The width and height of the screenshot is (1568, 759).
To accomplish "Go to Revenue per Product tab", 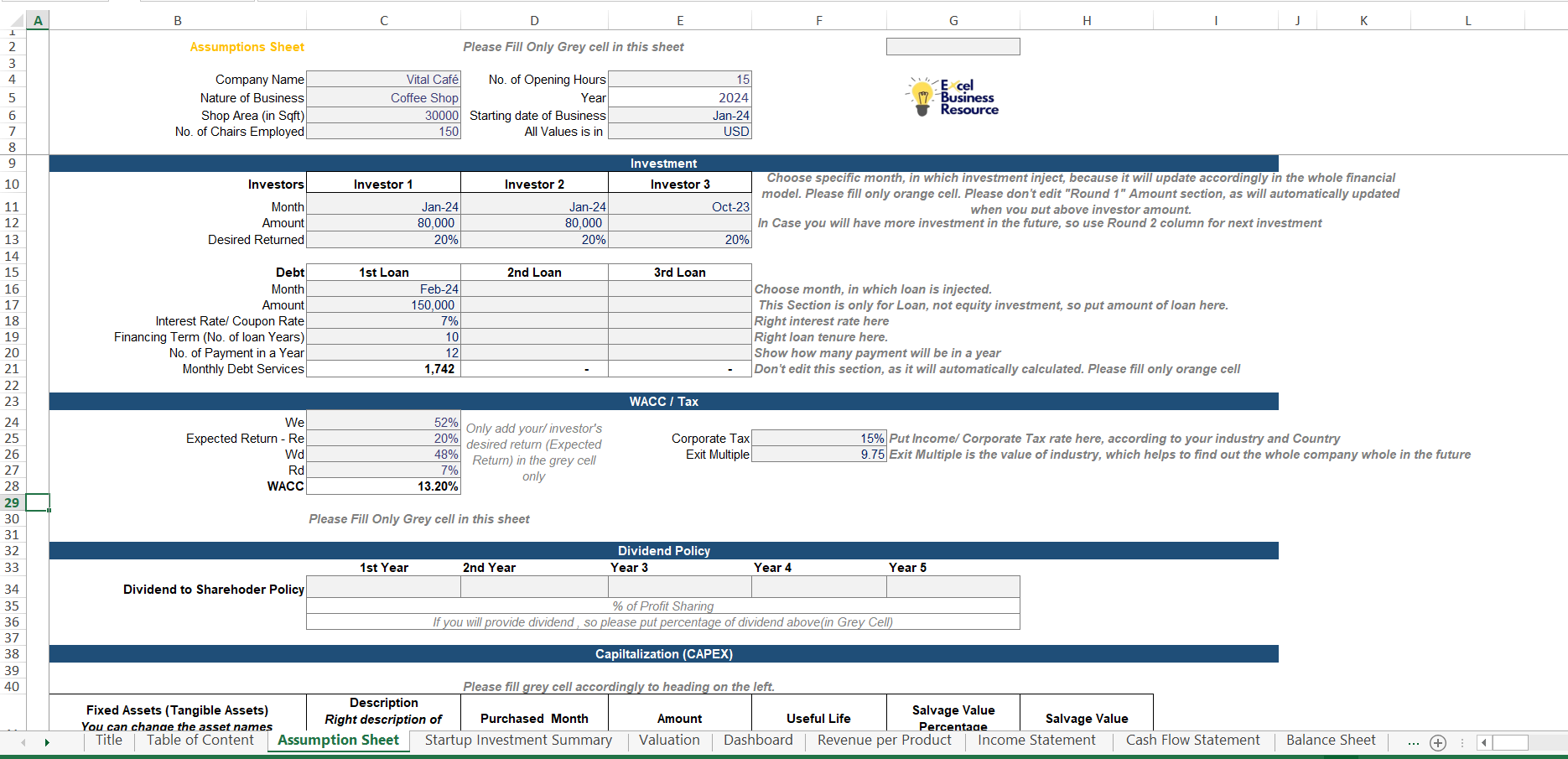I will 885,741.
